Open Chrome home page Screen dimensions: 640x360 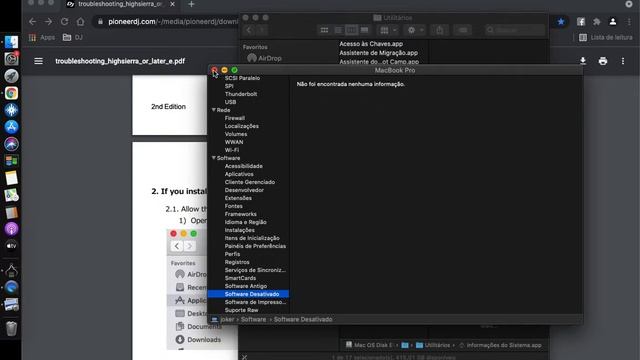pos(80,22)
